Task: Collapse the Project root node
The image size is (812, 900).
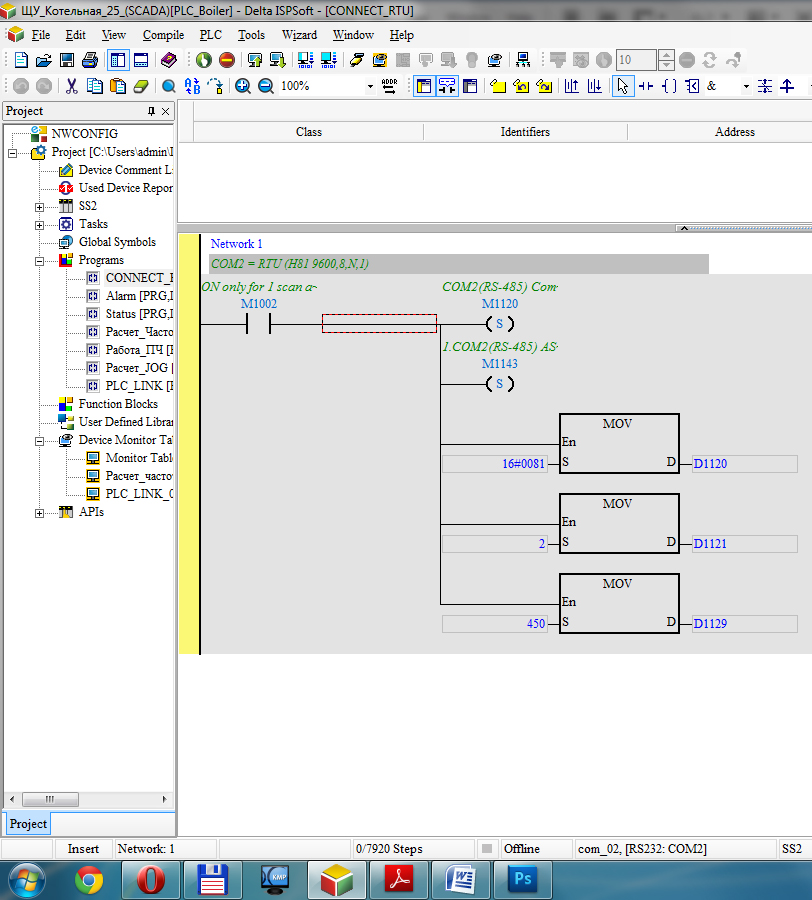Action: 12,153
